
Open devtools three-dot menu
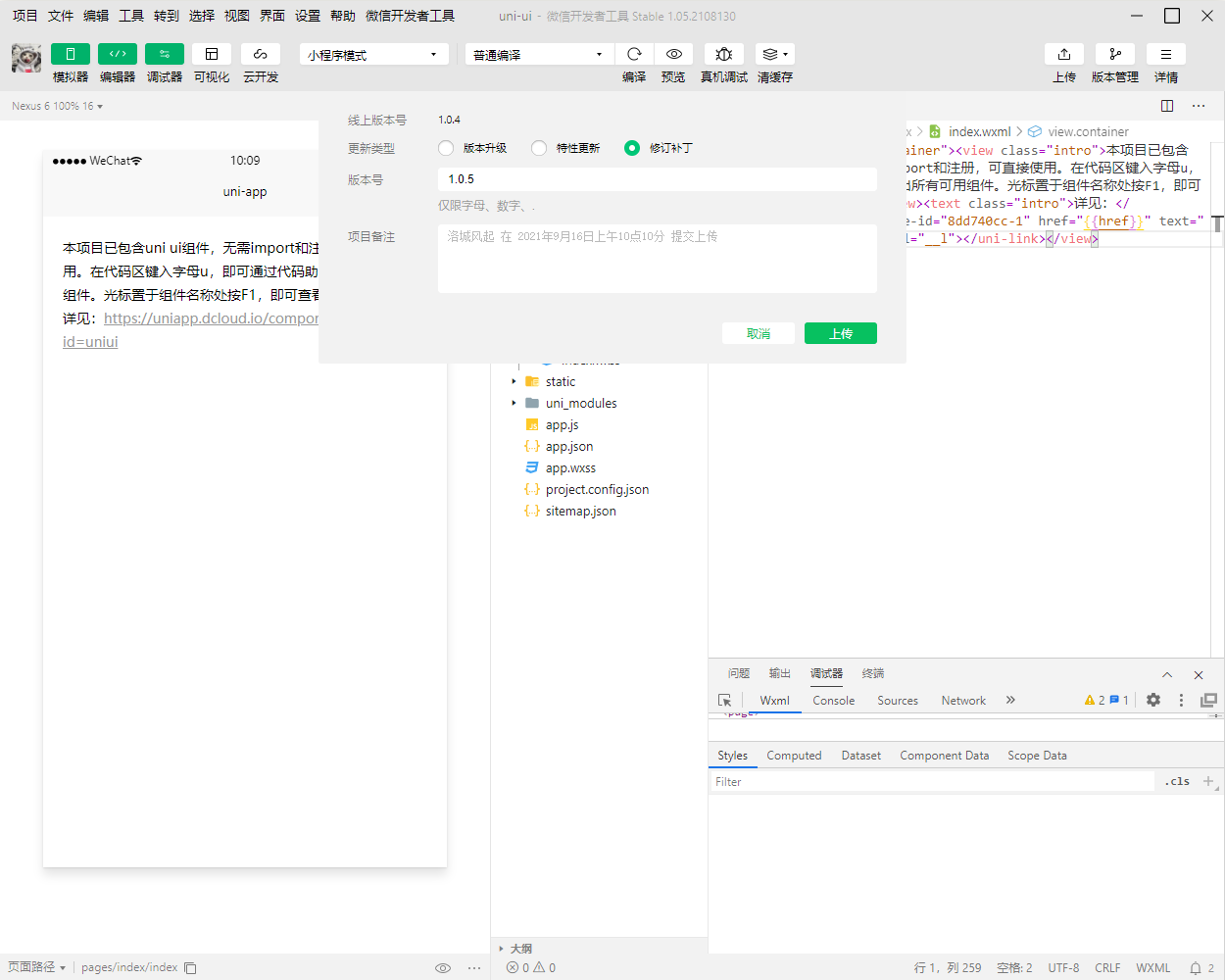coord(1181,700)
